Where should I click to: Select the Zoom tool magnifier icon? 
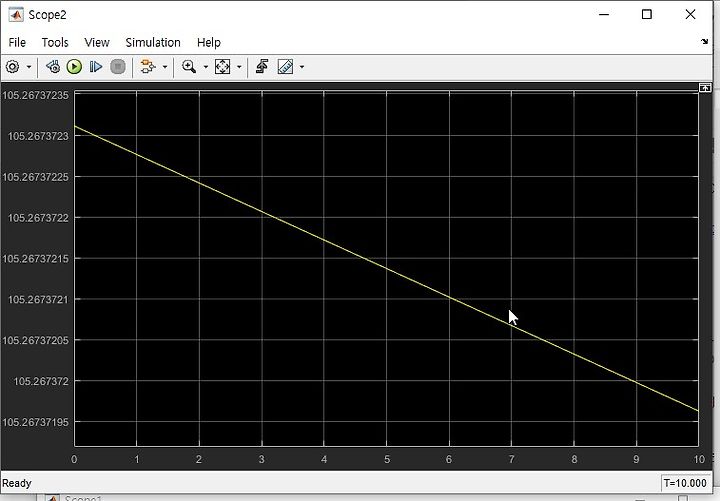[x=189, y=67]
